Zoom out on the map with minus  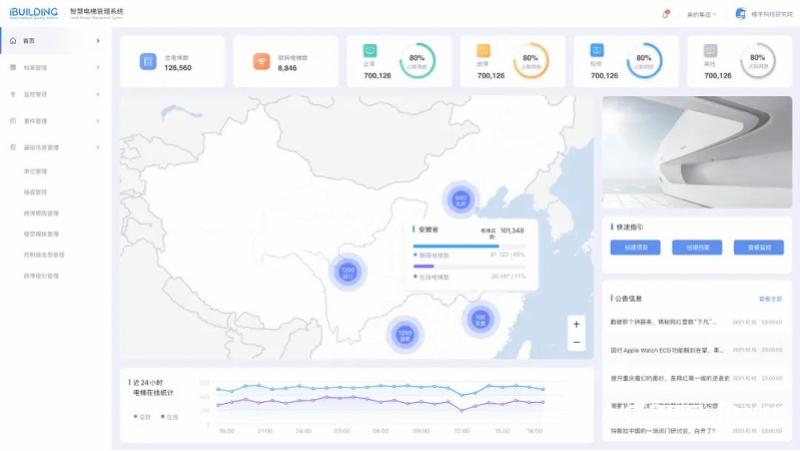click(576, 343)
